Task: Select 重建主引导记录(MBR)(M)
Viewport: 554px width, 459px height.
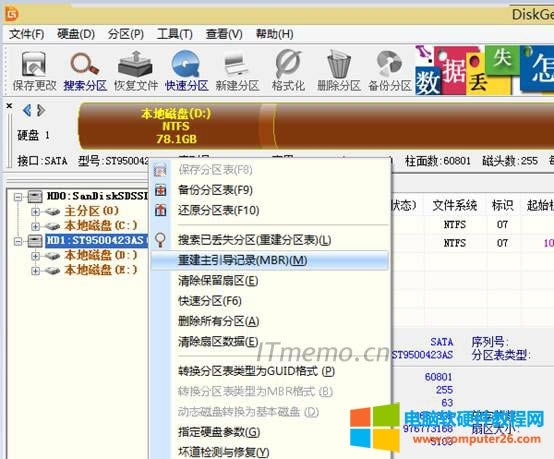Action: tap(270, 260)
